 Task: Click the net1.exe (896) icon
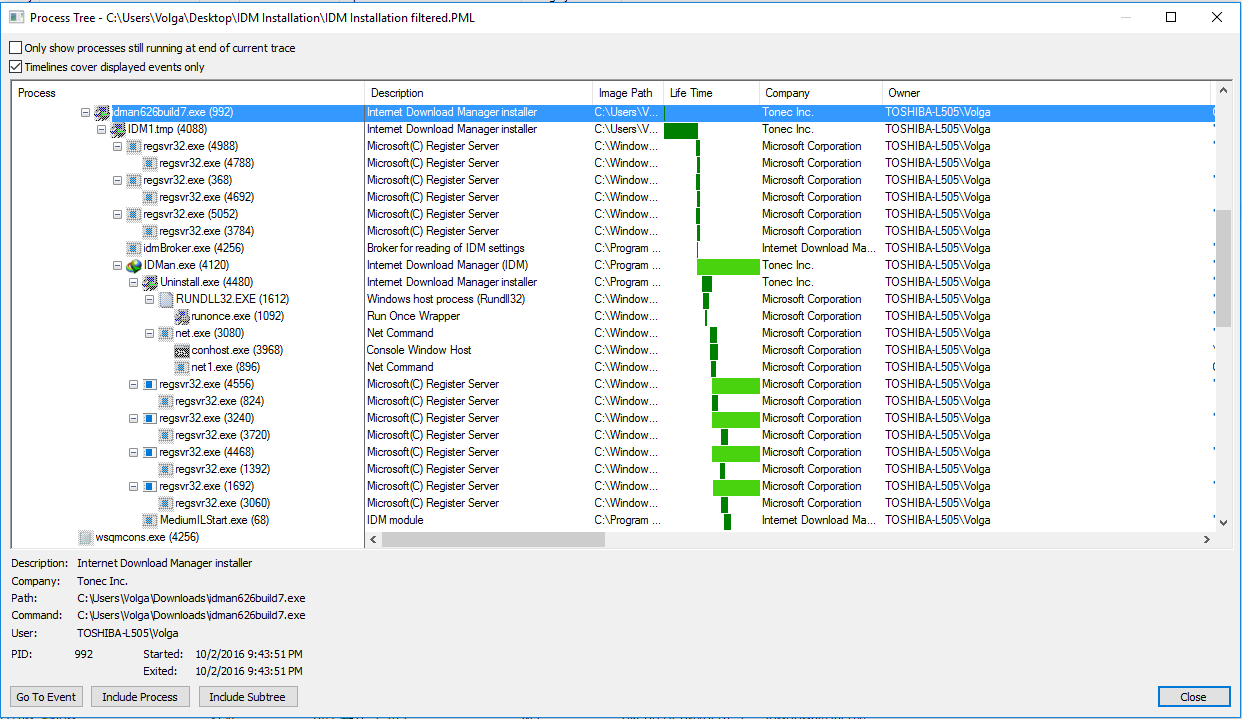(182, 367)
